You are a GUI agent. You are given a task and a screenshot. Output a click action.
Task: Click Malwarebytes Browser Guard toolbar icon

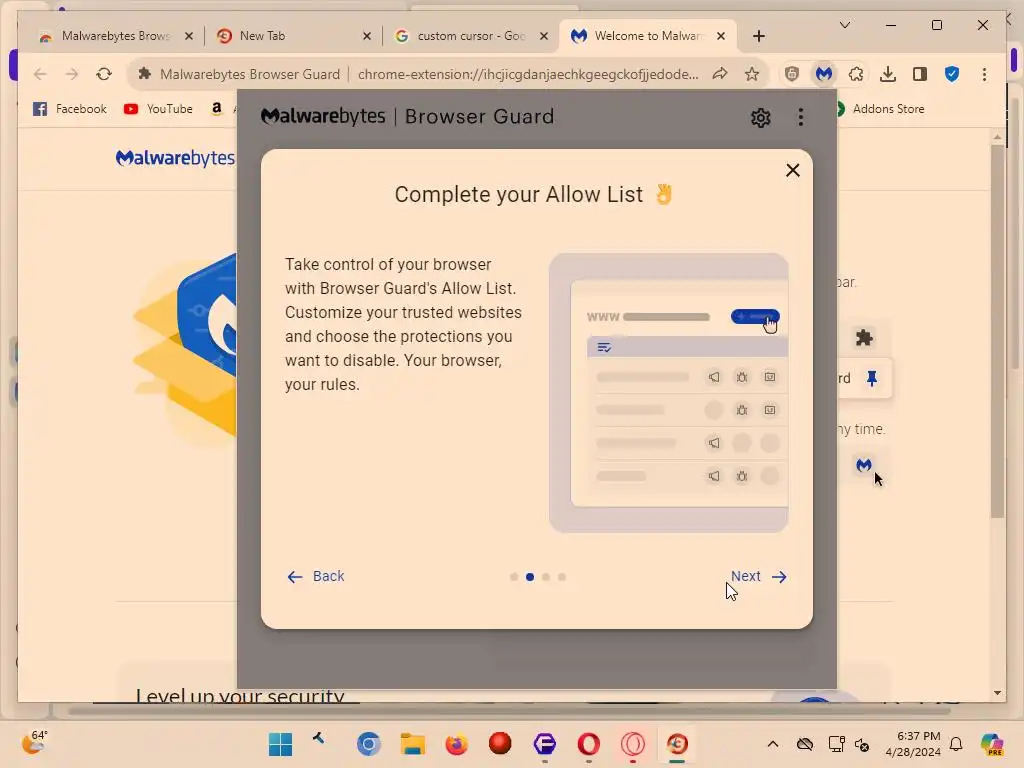pos(824,74)
